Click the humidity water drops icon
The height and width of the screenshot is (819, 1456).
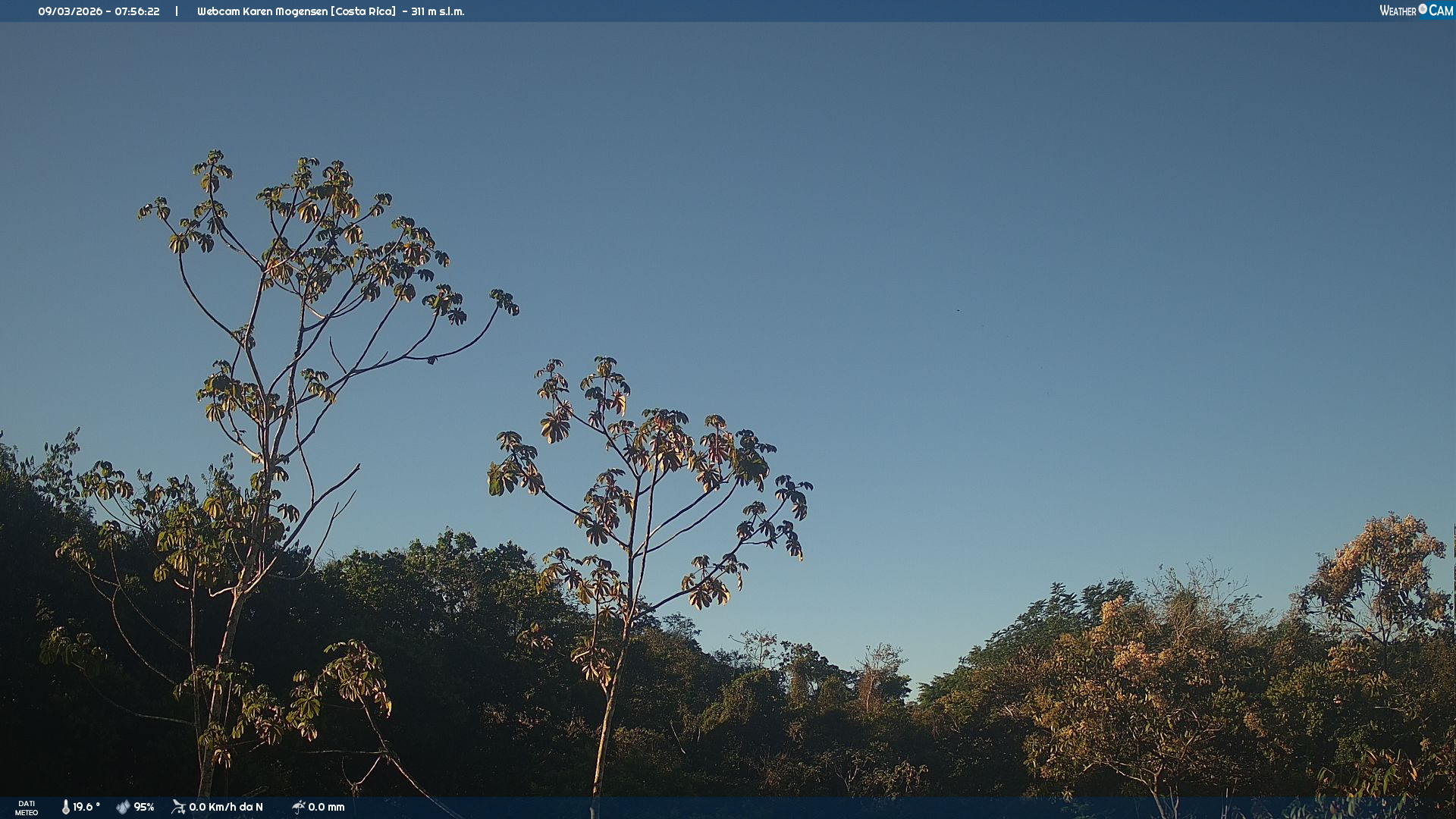click(x=123, y=807)
